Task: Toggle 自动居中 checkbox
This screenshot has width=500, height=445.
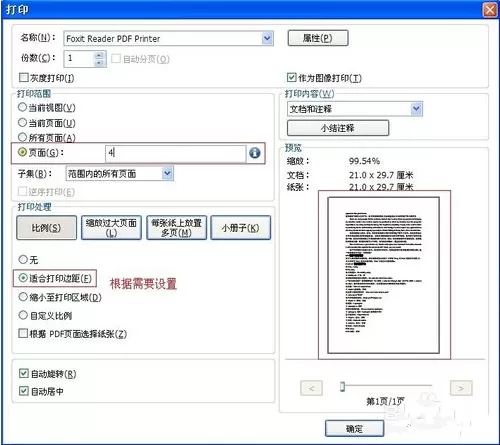Action: [x=24, y=391]
